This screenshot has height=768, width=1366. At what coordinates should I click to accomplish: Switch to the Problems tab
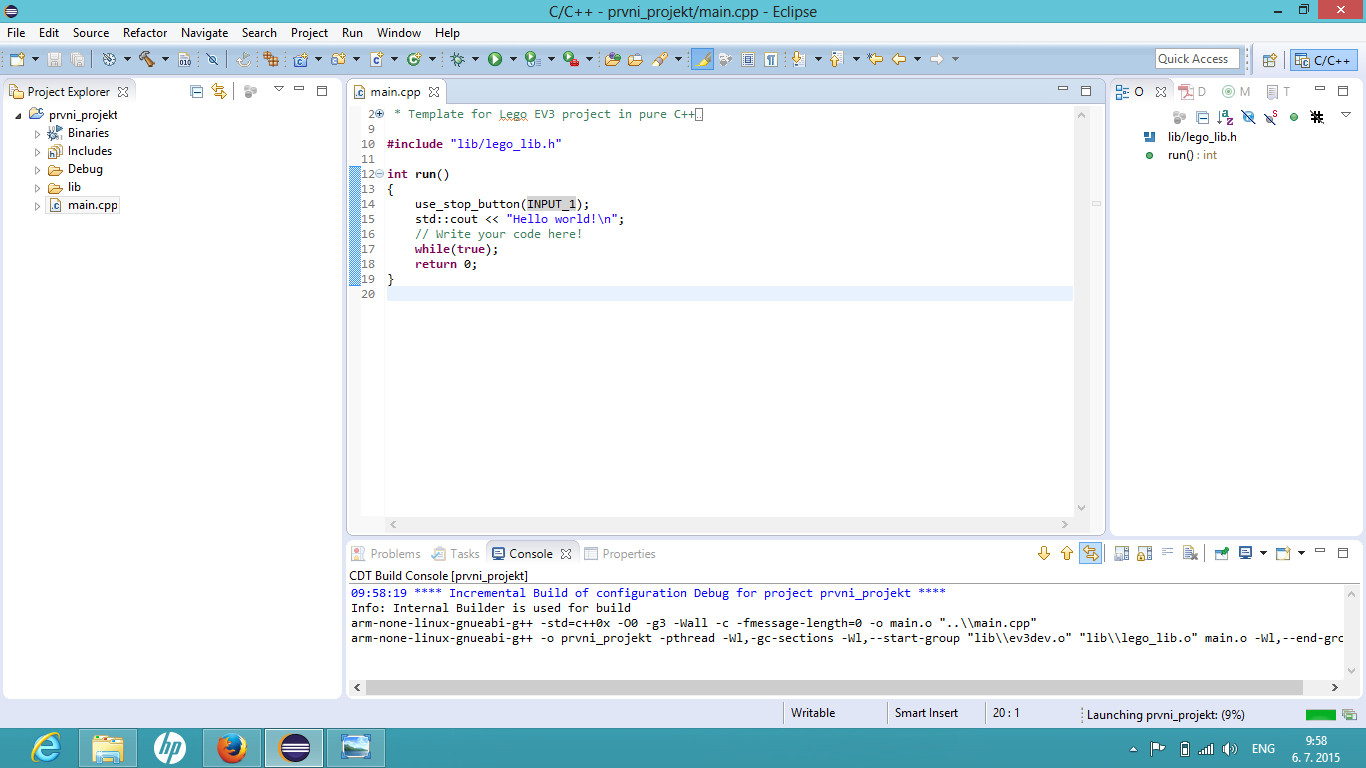pyautogui.click(x=386, y=554)
